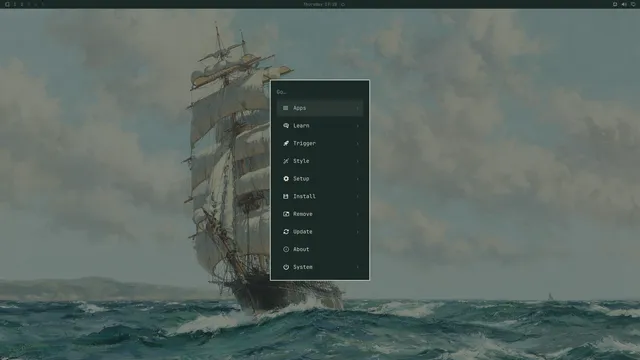Click the Trigger rocket icon
The width and height of the screenshot is (640, 360).
coord(286,143)
